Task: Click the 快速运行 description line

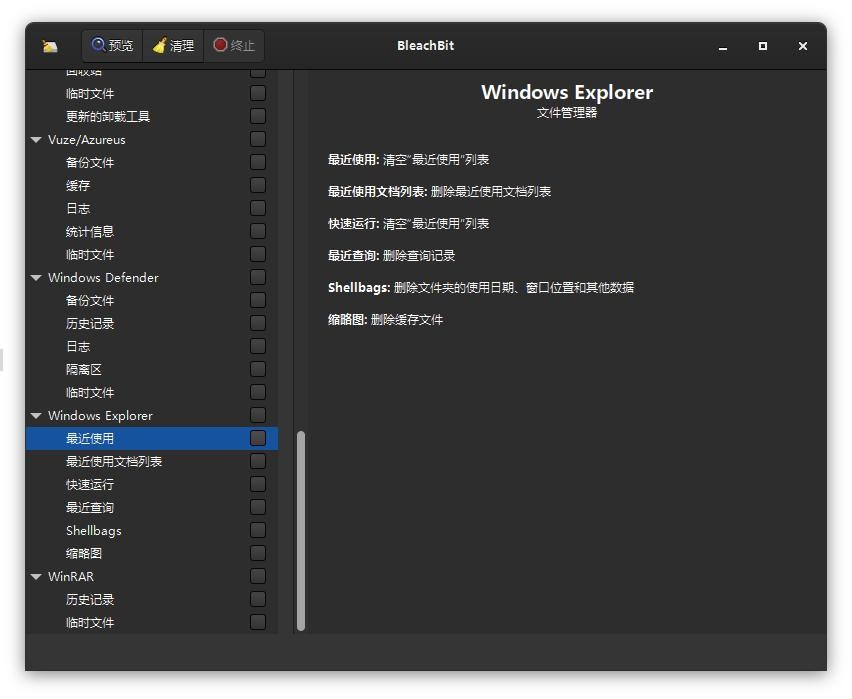Action: click(x=408, y=223)
